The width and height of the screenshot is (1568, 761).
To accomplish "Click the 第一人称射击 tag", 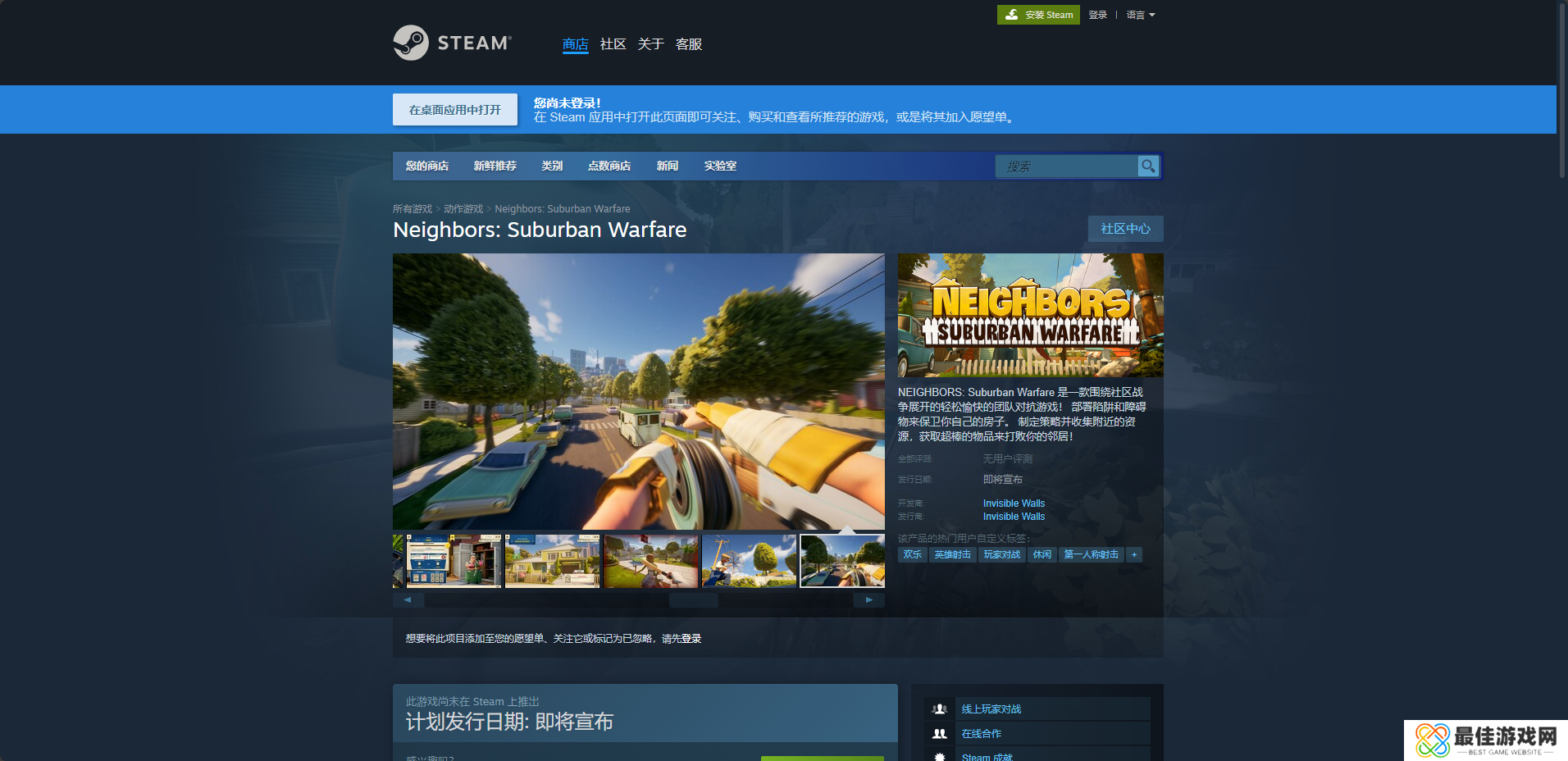I will pos(1091,555).
